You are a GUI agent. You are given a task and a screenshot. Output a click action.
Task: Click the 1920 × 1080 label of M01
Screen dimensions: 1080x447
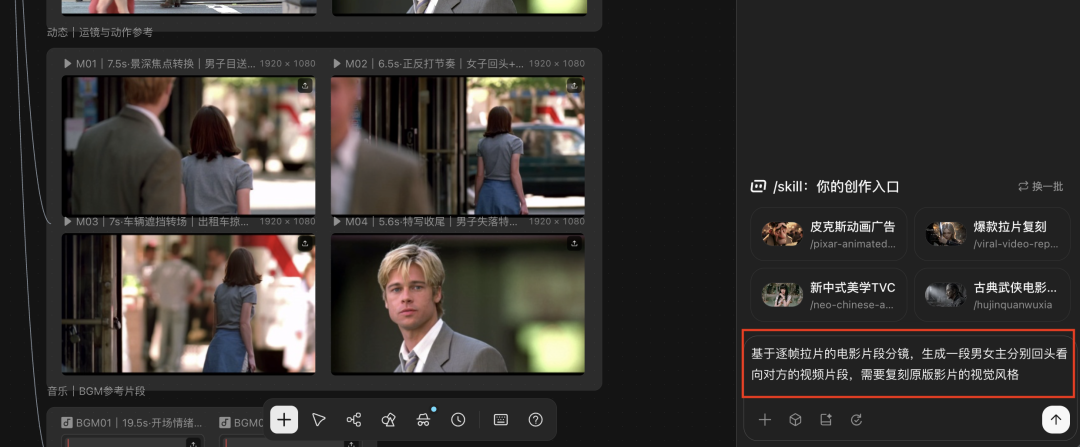coord(287,63)
